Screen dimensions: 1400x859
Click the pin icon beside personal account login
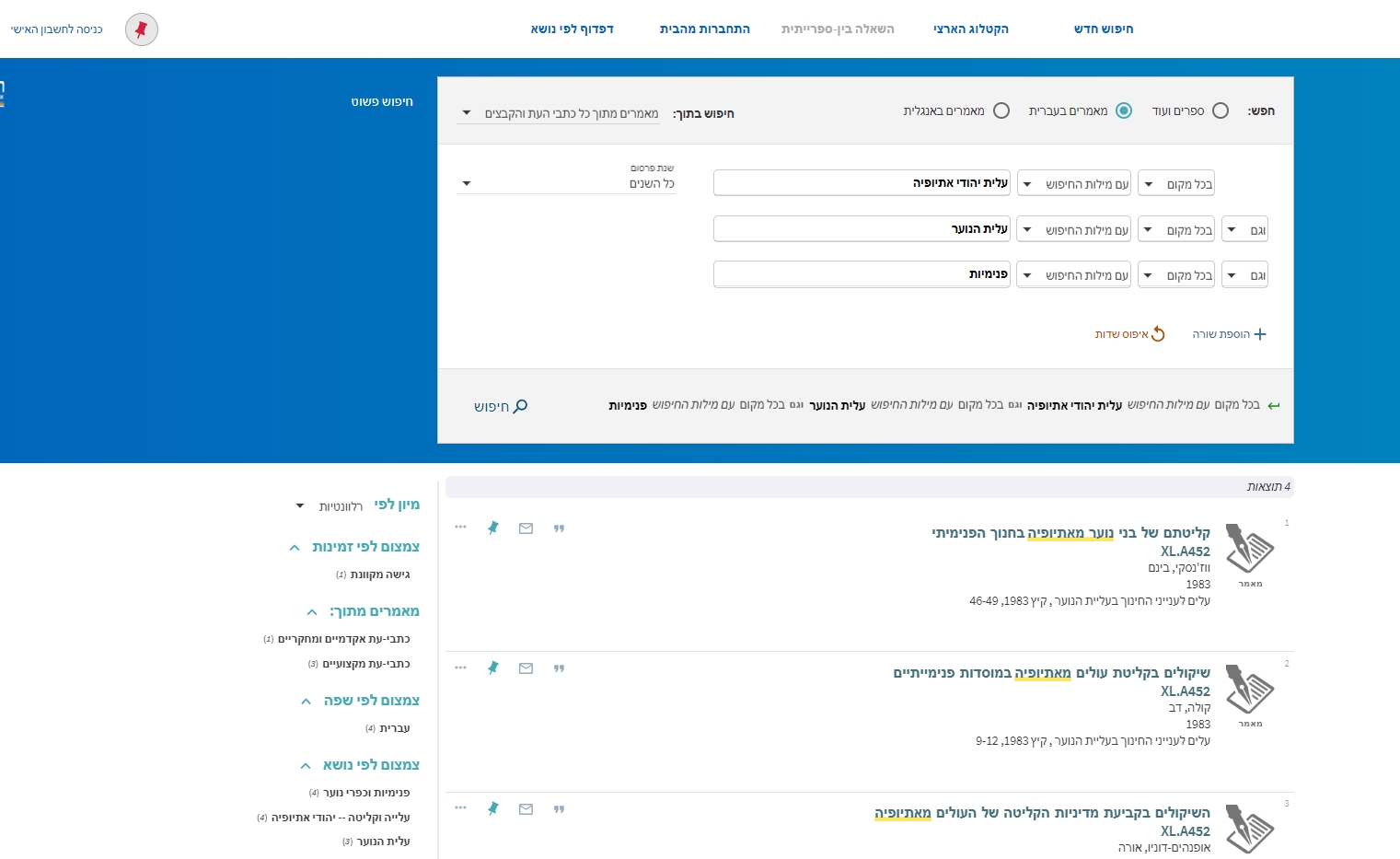(x=142, y=29)
